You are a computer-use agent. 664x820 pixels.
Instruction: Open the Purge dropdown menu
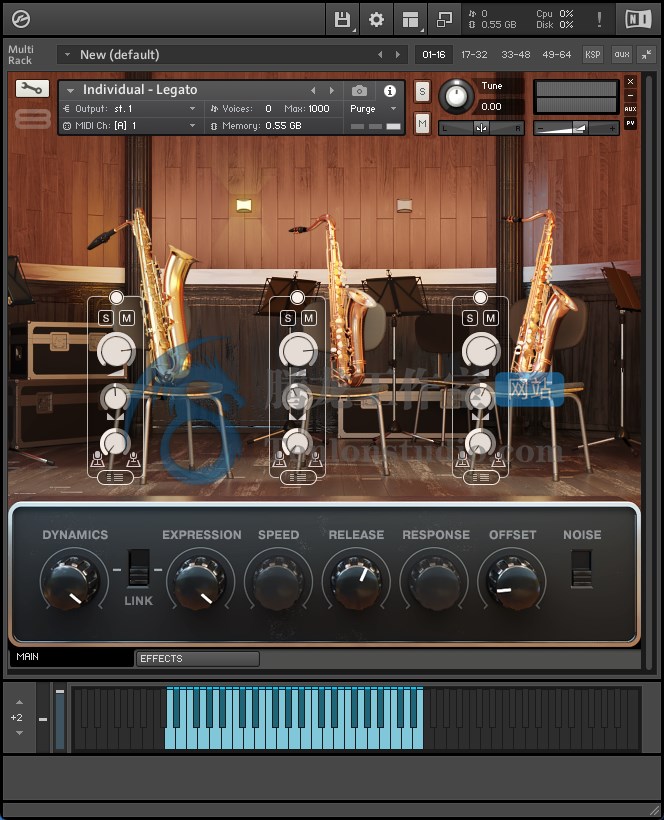tap(373, 109)
